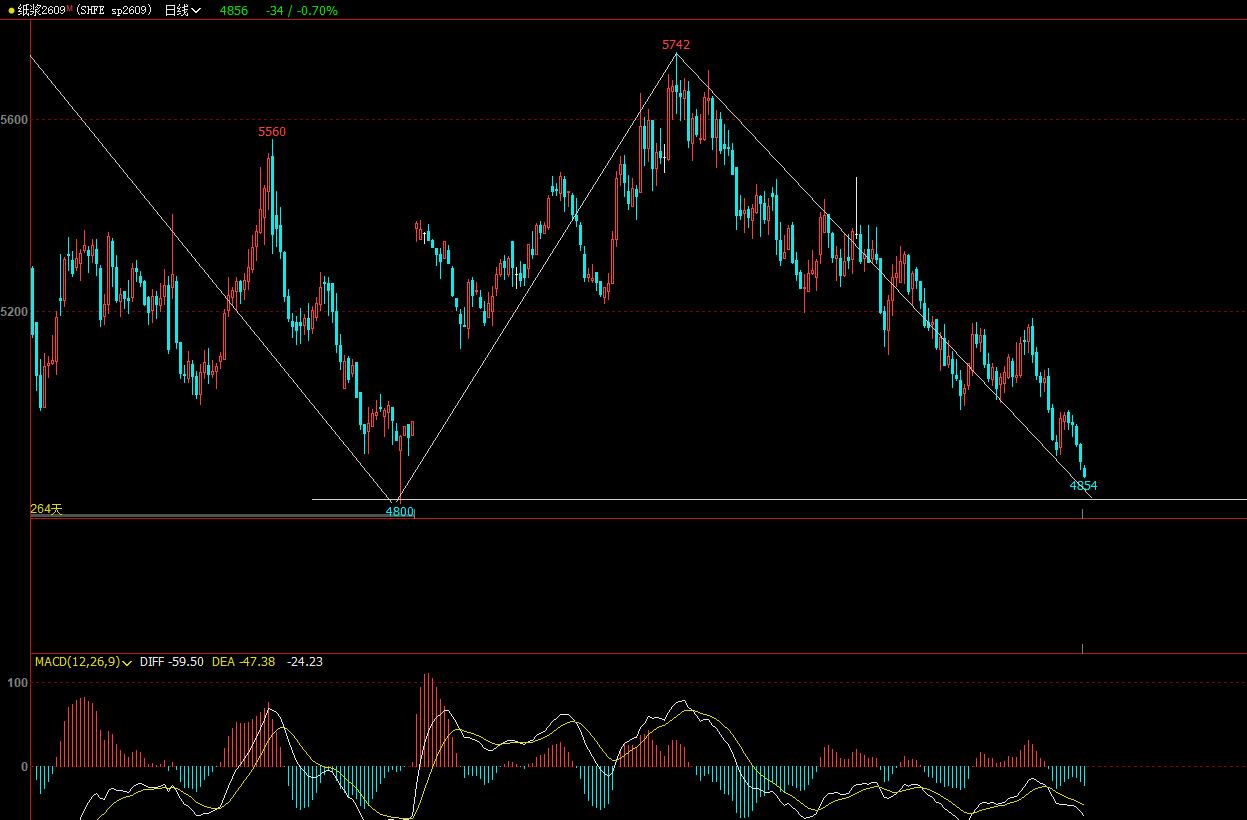Click the 5600 price axis label

click(14, 119)
